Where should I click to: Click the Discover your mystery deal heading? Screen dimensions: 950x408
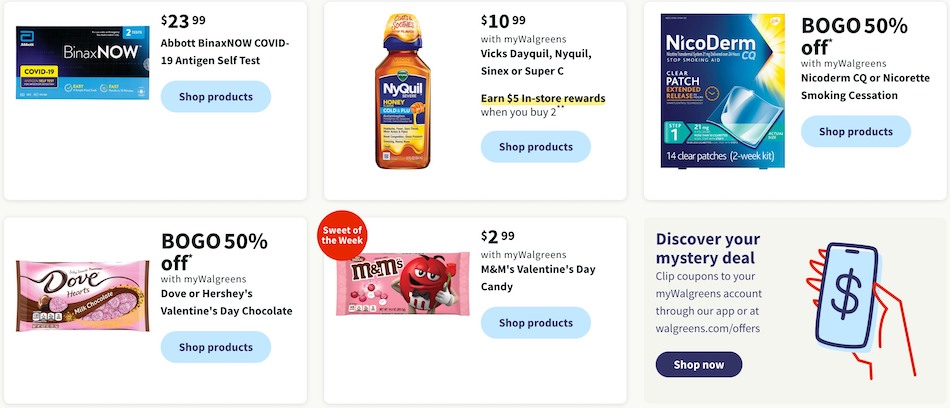pyautogui.click(x=708, y=248)
